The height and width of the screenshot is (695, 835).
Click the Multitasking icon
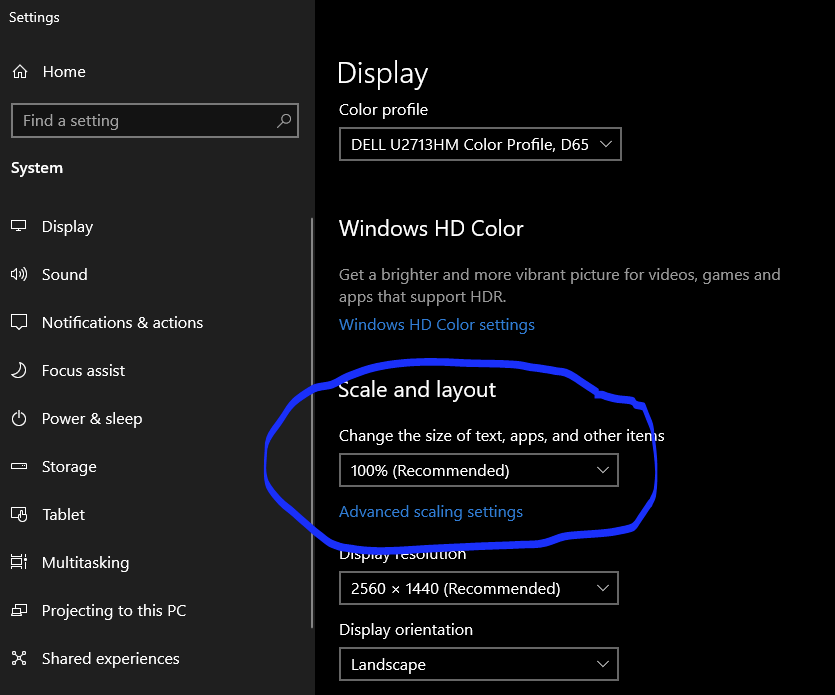19,563
